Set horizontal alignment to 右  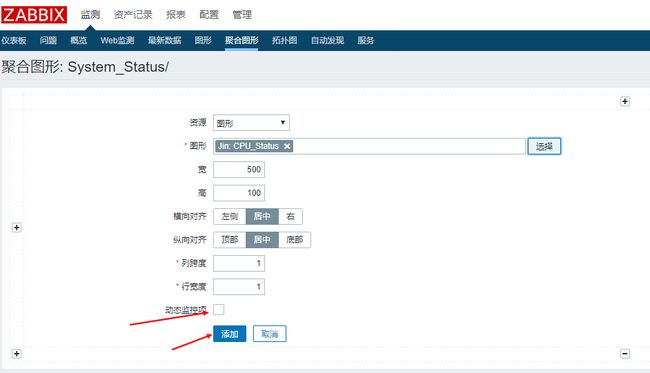291,216
